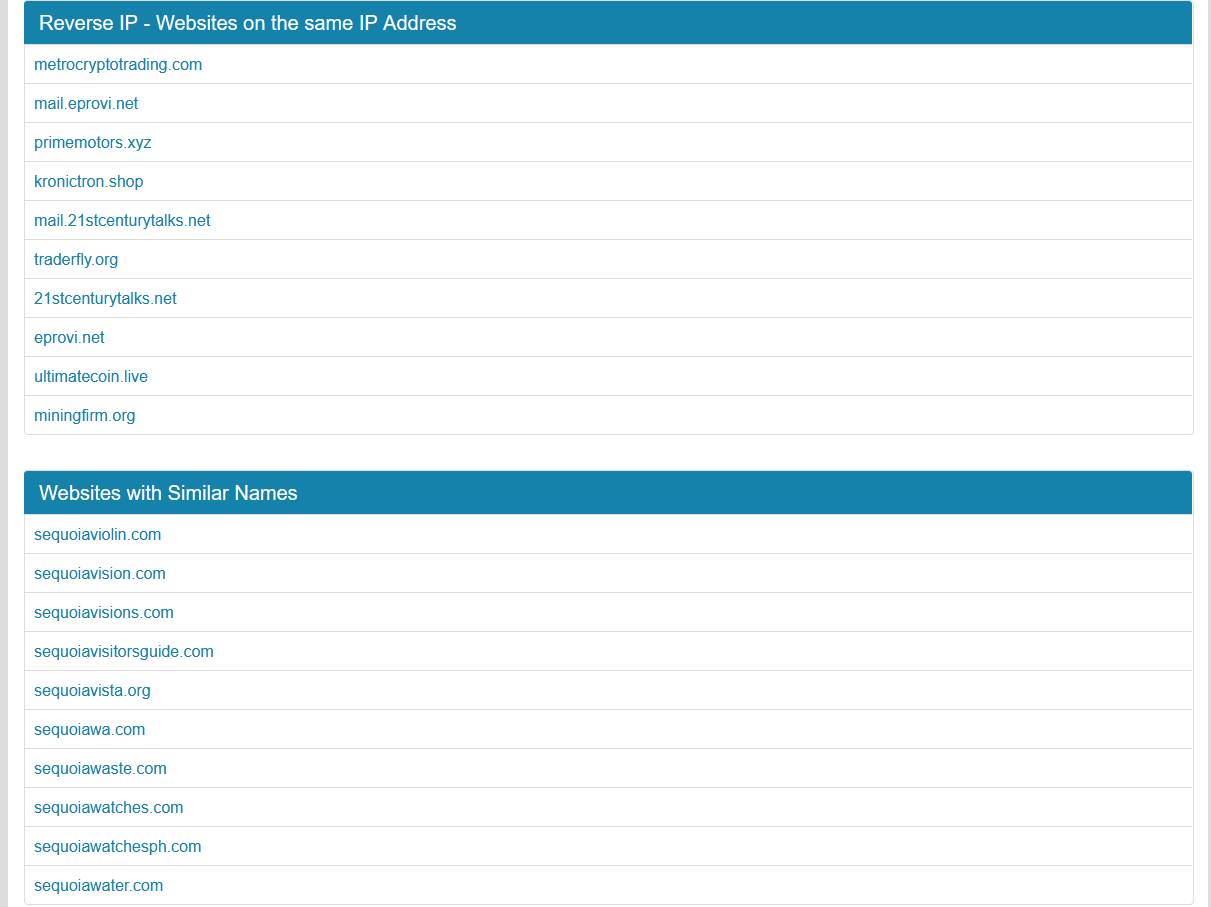The width and height of the screenshot is (1211, 907).
Task: Open the mail.eprovi.net link
Action: click(86, 103)
